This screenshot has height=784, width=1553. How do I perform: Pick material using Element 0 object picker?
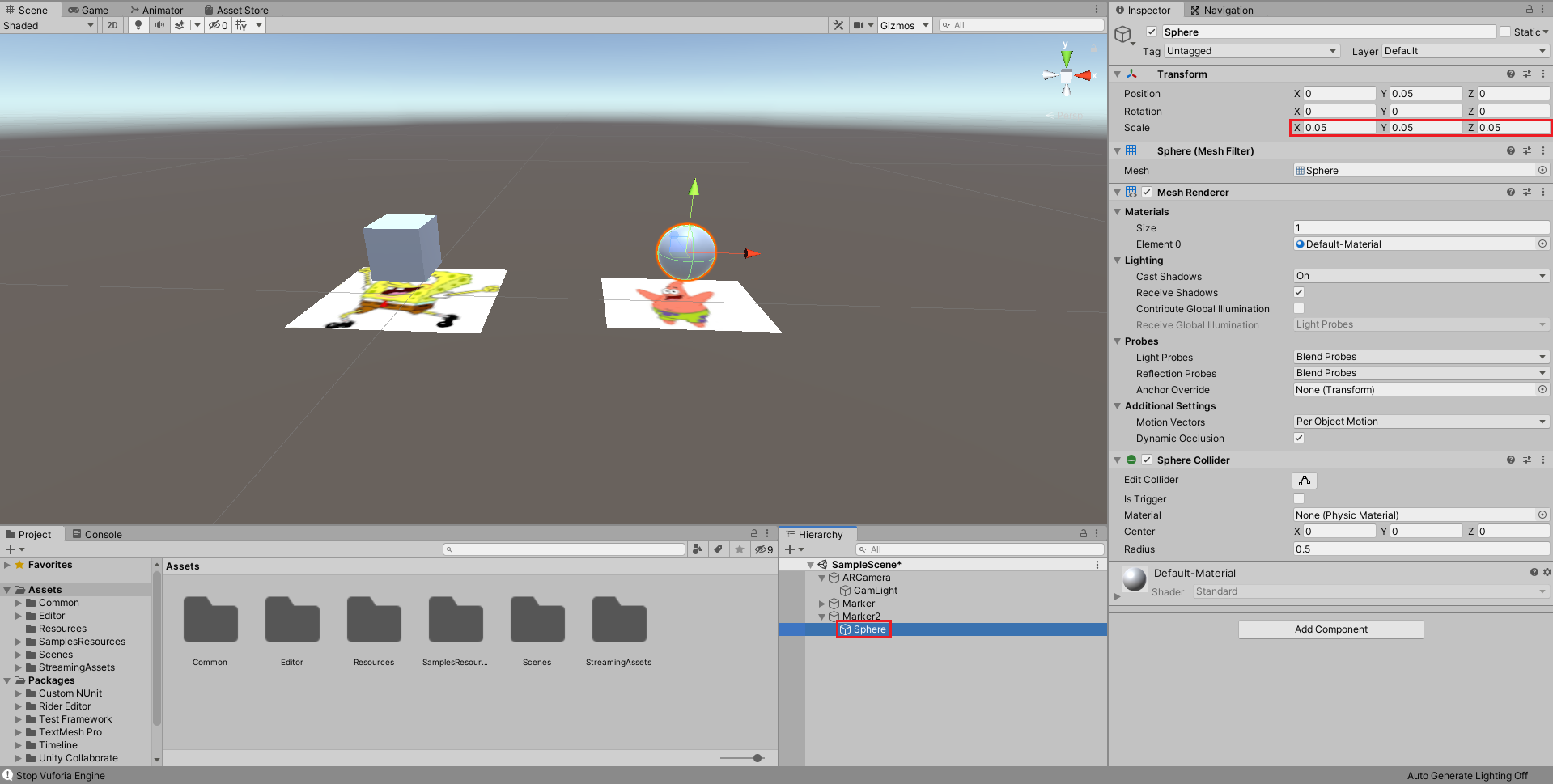1542,244
